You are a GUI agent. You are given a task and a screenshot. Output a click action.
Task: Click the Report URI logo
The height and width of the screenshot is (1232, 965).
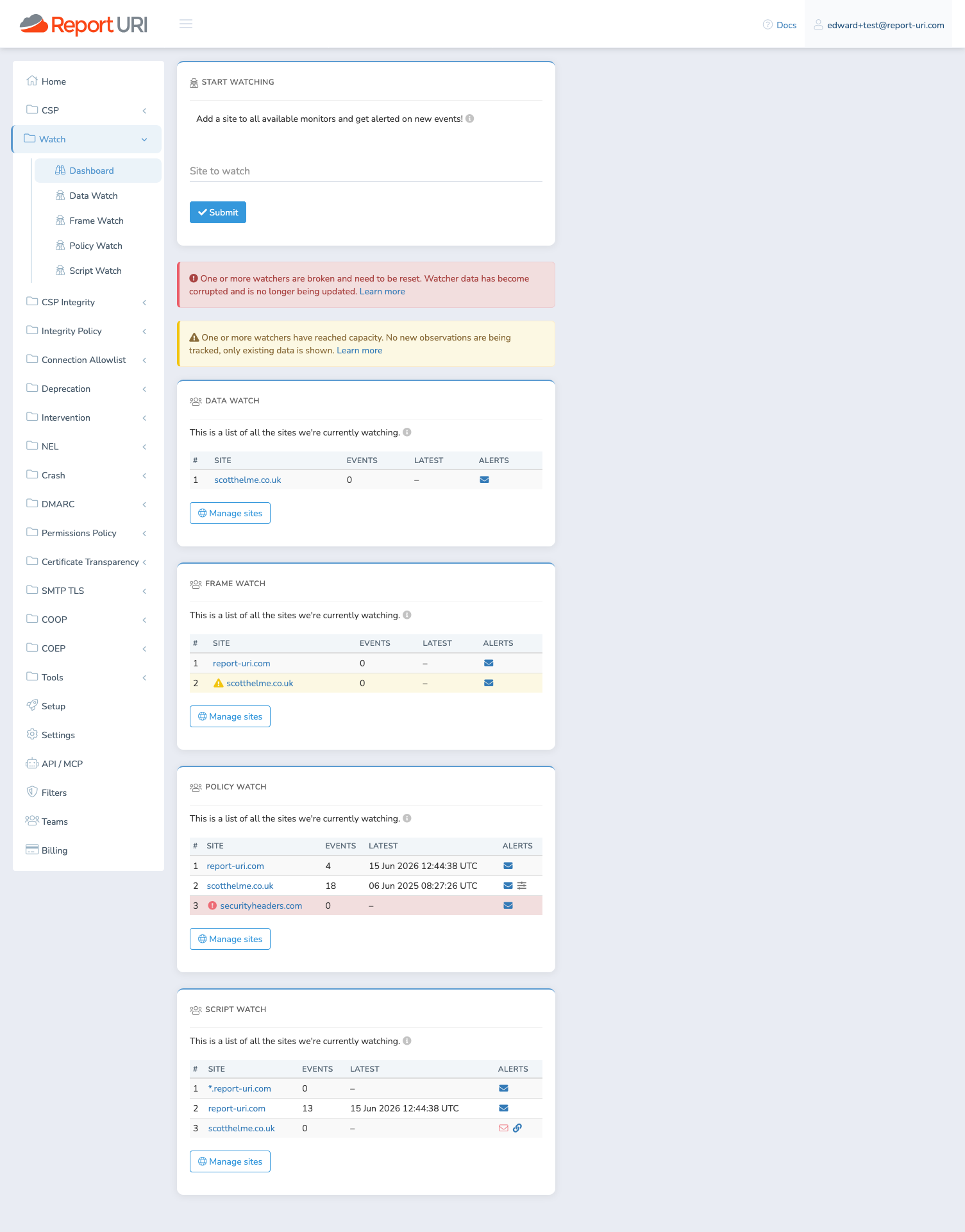coord(84,24)
